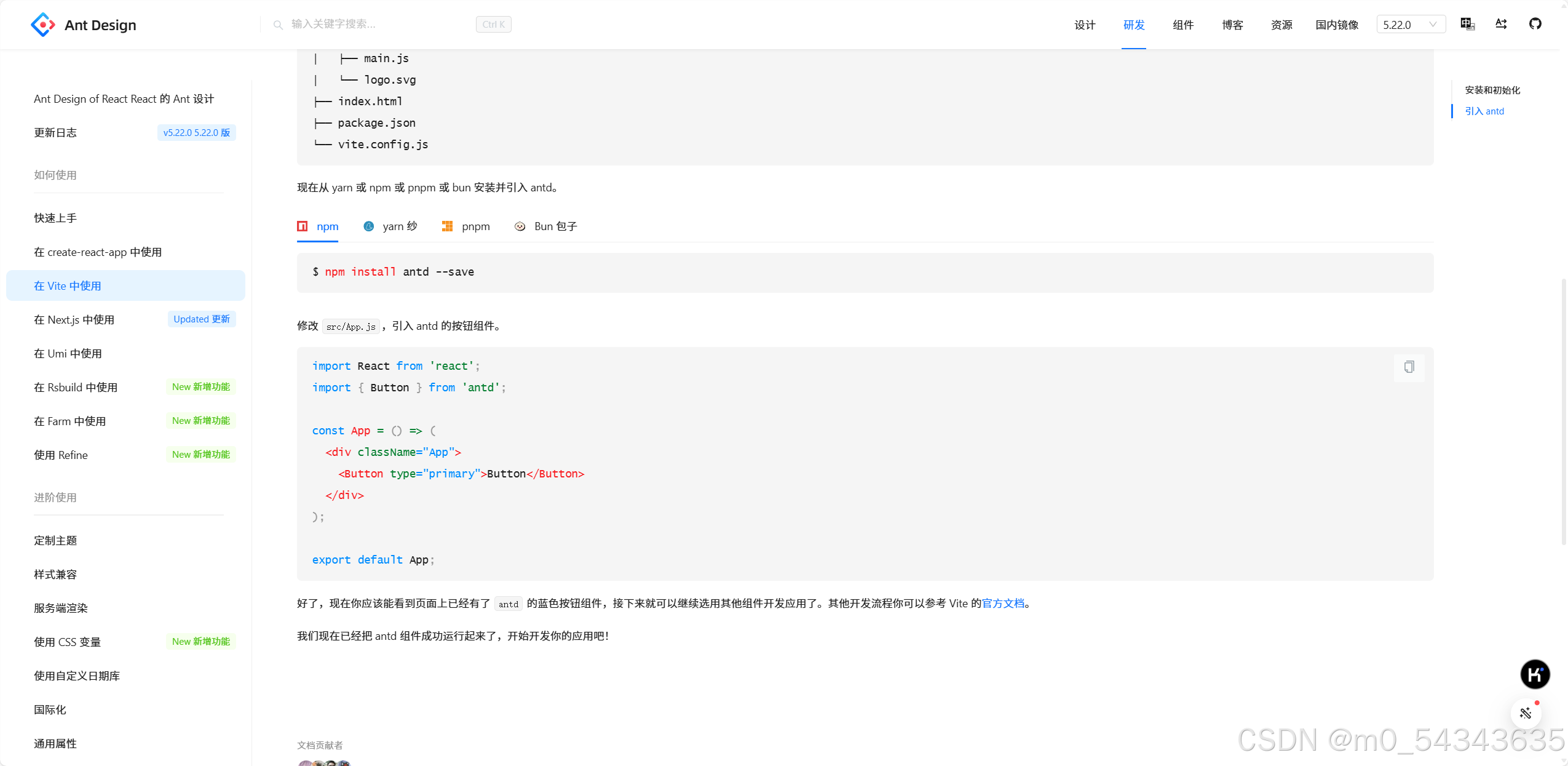Select the pnpm install tab
This screenshot has height=766, width=1568.
pyautogui.click(x=466, y=226)
